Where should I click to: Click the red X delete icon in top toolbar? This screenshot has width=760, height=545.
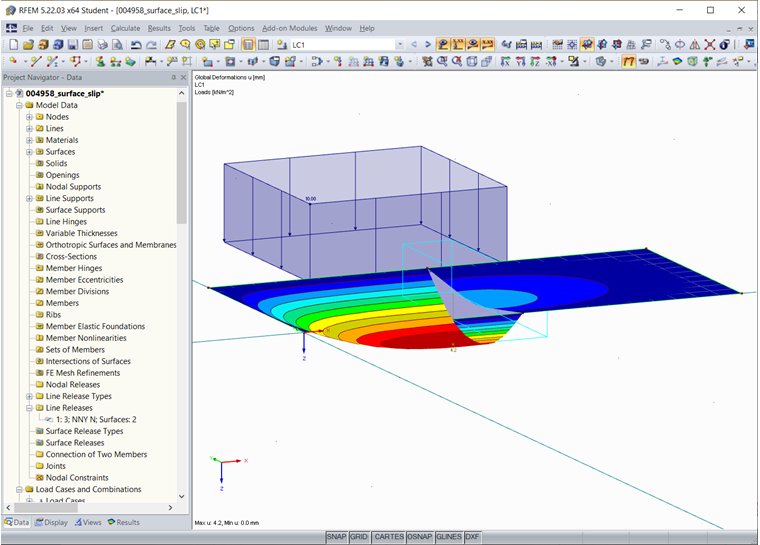(710, 45)
